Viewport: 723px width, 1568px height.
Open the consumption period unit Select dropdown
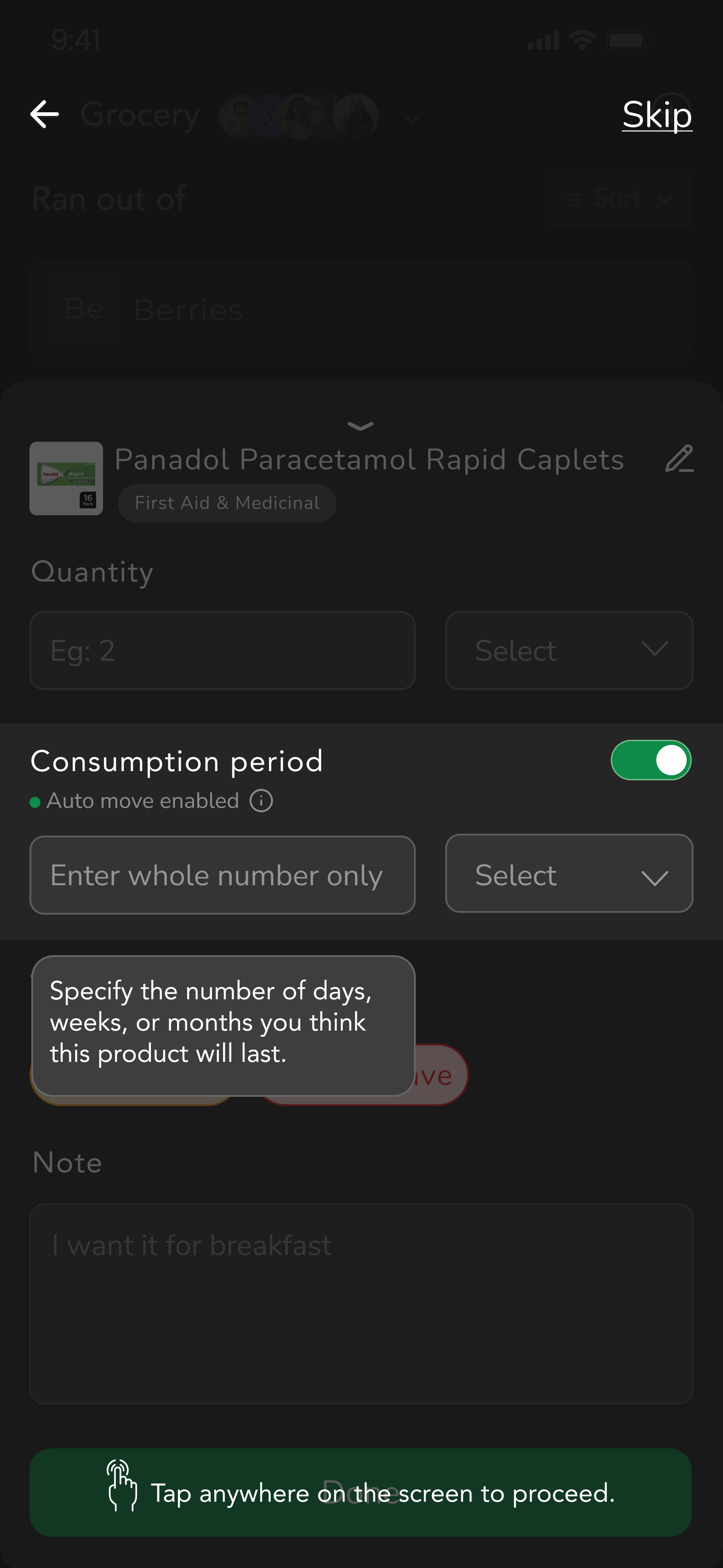tap(568, 874)
